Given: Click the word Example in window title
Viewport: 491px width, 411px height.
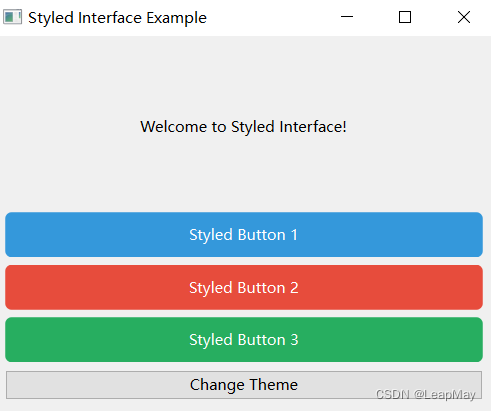Looking at the screenshot, I should pyautogui.click(x=177, y=18).
